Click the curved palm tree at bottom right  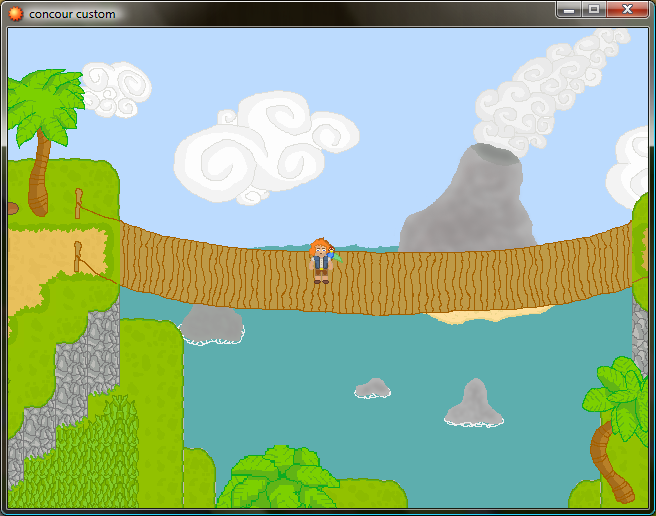[615, 429]
